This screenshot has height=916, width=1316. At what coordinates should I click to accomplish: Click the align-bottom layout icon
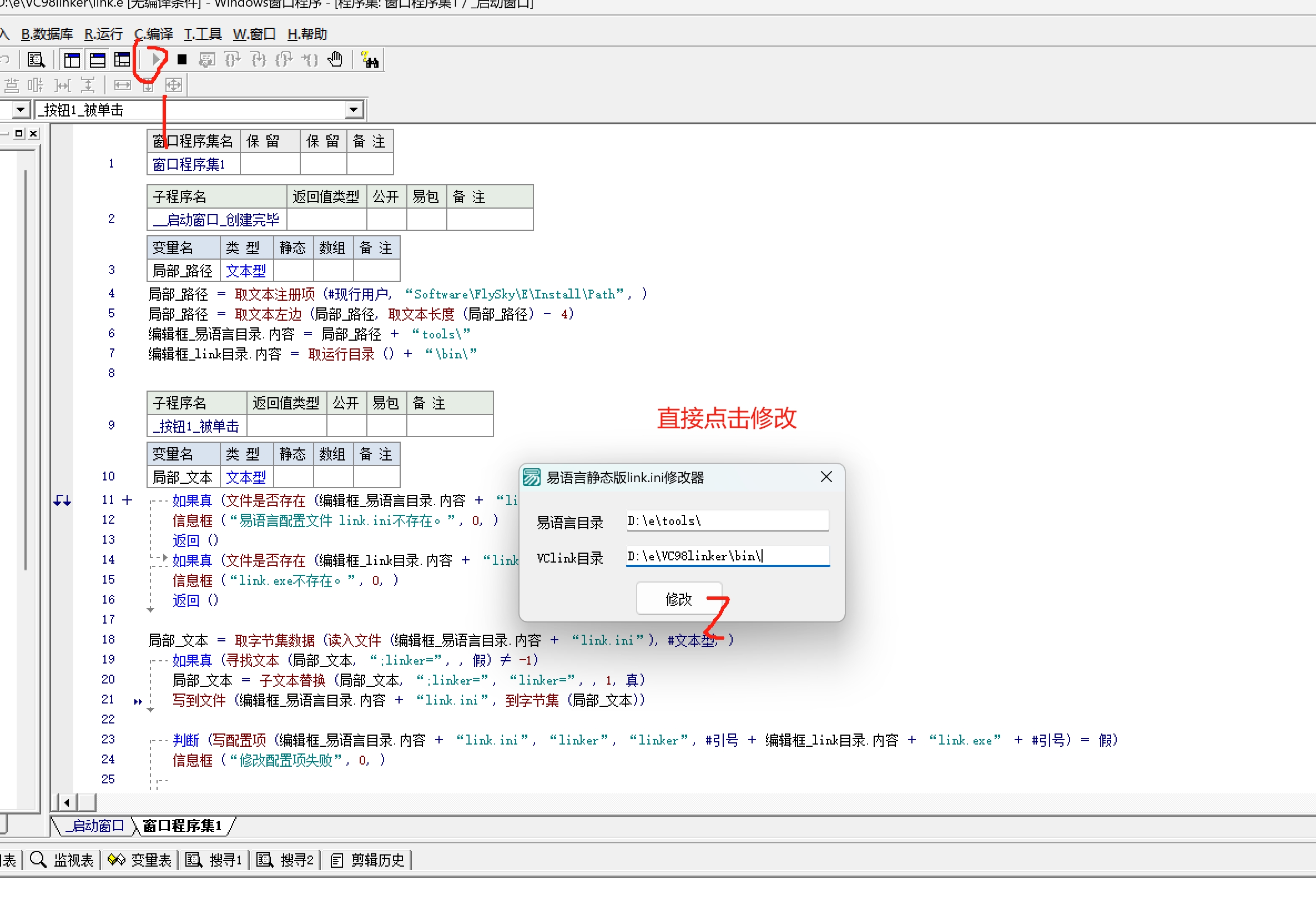tap(12, 86)
